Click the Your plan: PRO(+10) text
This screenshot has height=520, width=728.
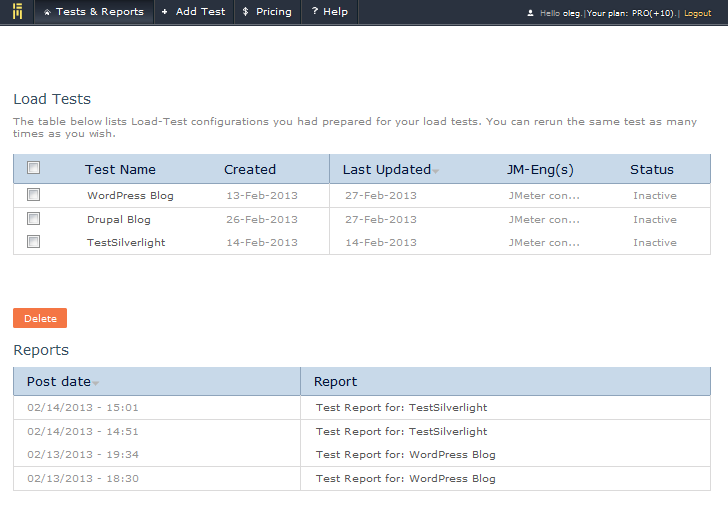pyautogui.click(x=630, y=13)
